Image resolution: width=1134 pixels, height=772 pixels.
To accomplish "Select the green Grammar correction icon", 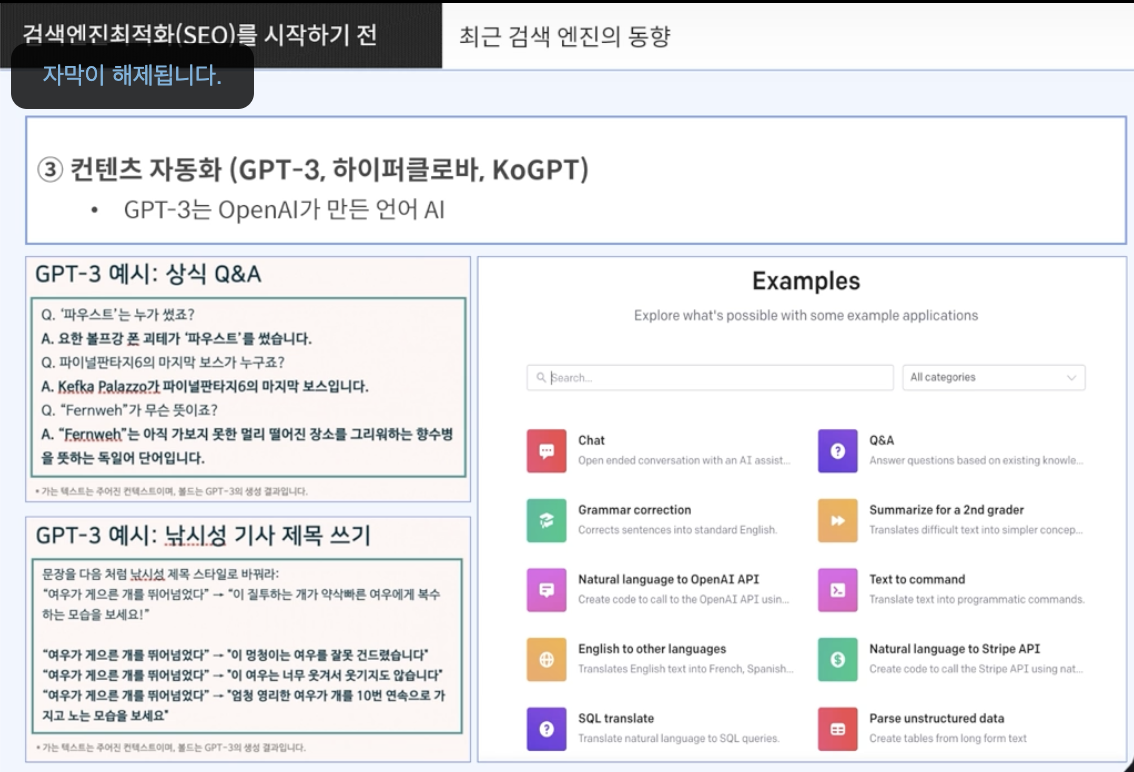I will click(x=546, y=520).
